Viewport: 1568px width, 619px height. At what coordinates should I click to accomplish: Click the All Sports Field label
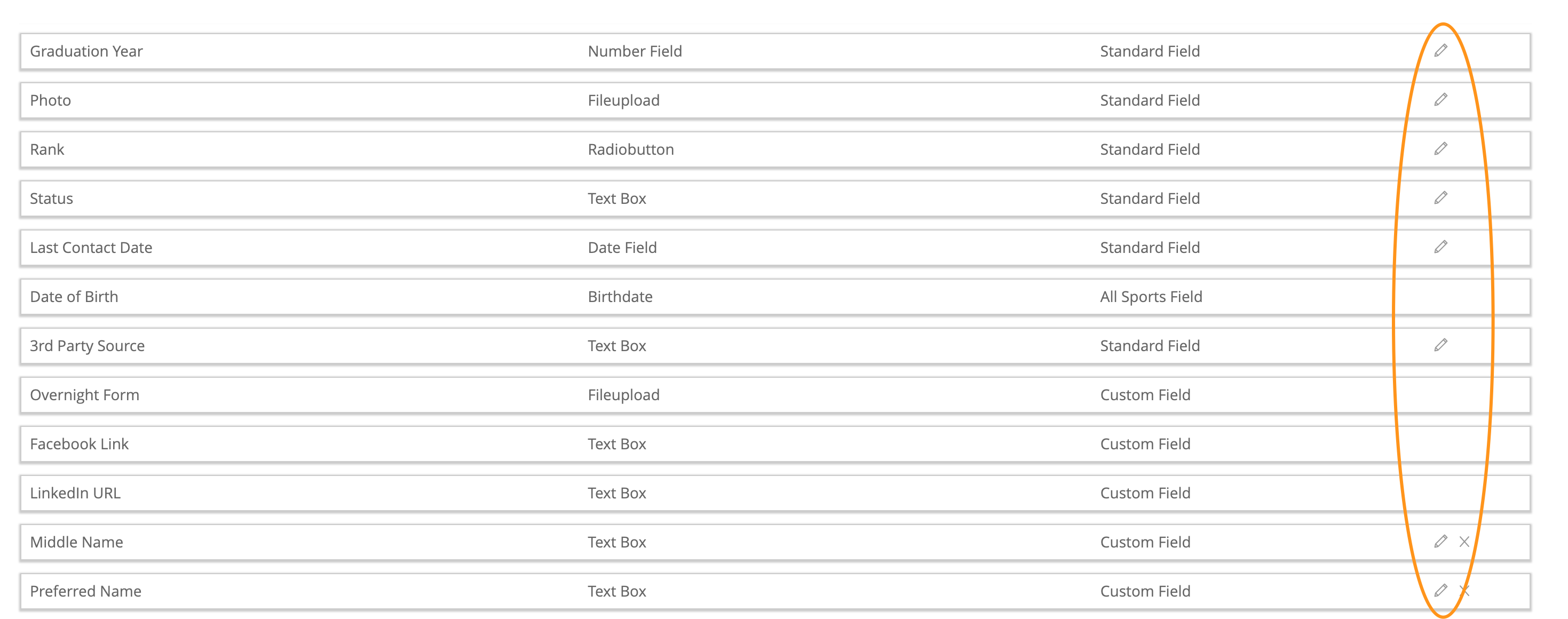click(1151, 297)
